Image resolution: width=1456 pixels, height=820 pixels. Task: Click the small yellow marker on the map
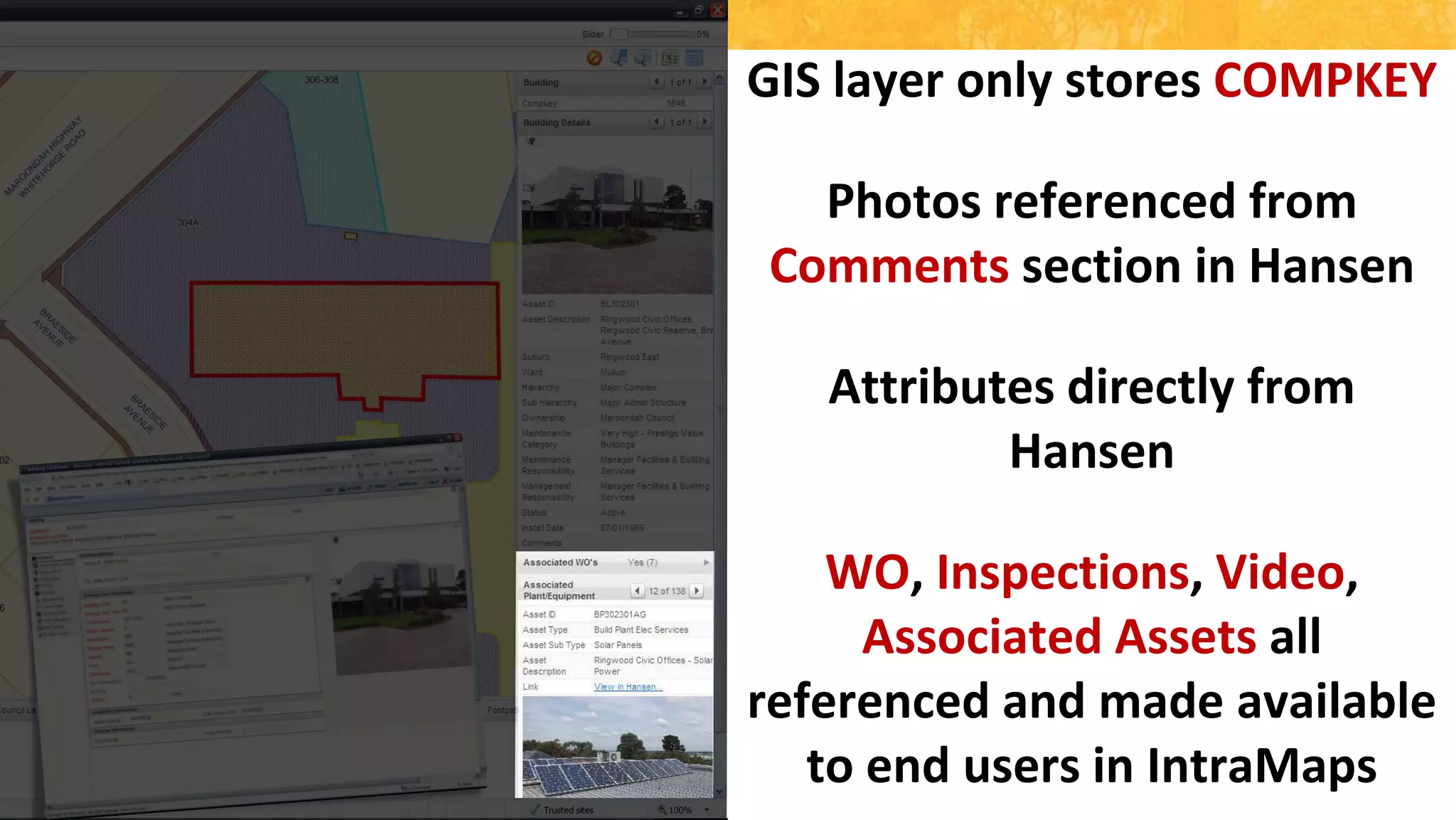click(350, 236)
